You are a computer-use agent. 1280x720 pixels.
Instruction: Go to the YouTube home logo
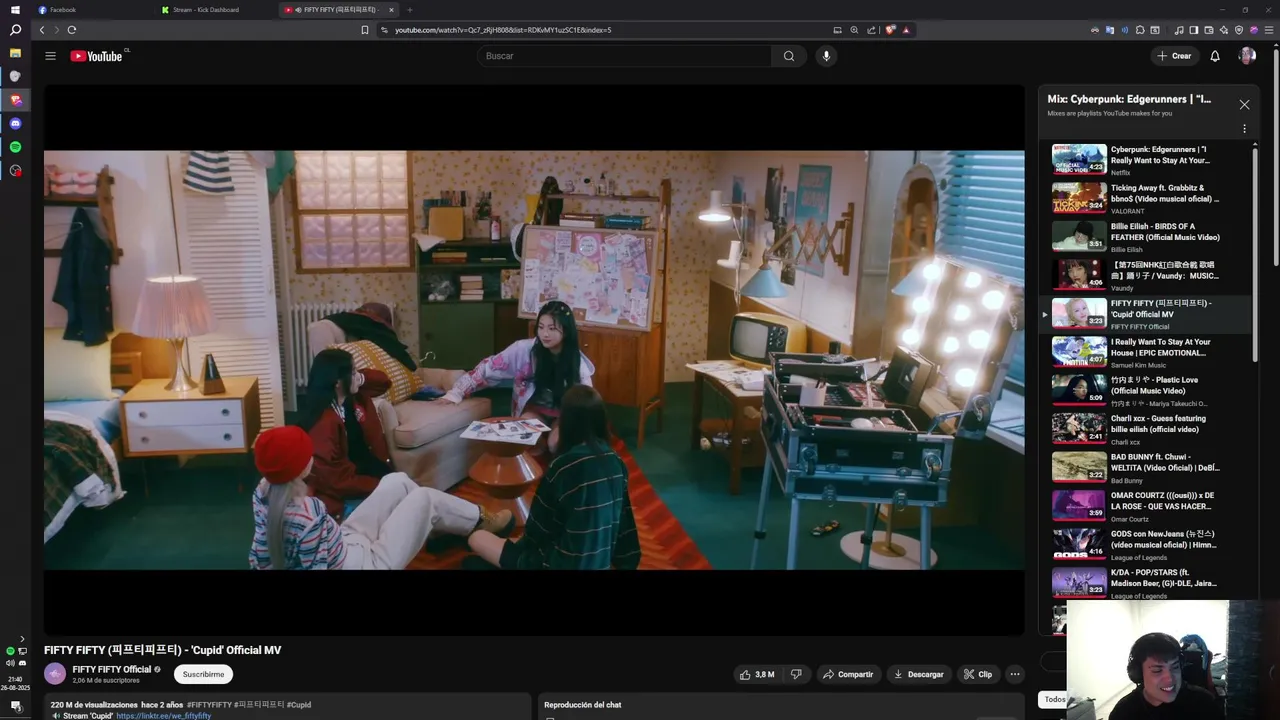pos(97,56)
